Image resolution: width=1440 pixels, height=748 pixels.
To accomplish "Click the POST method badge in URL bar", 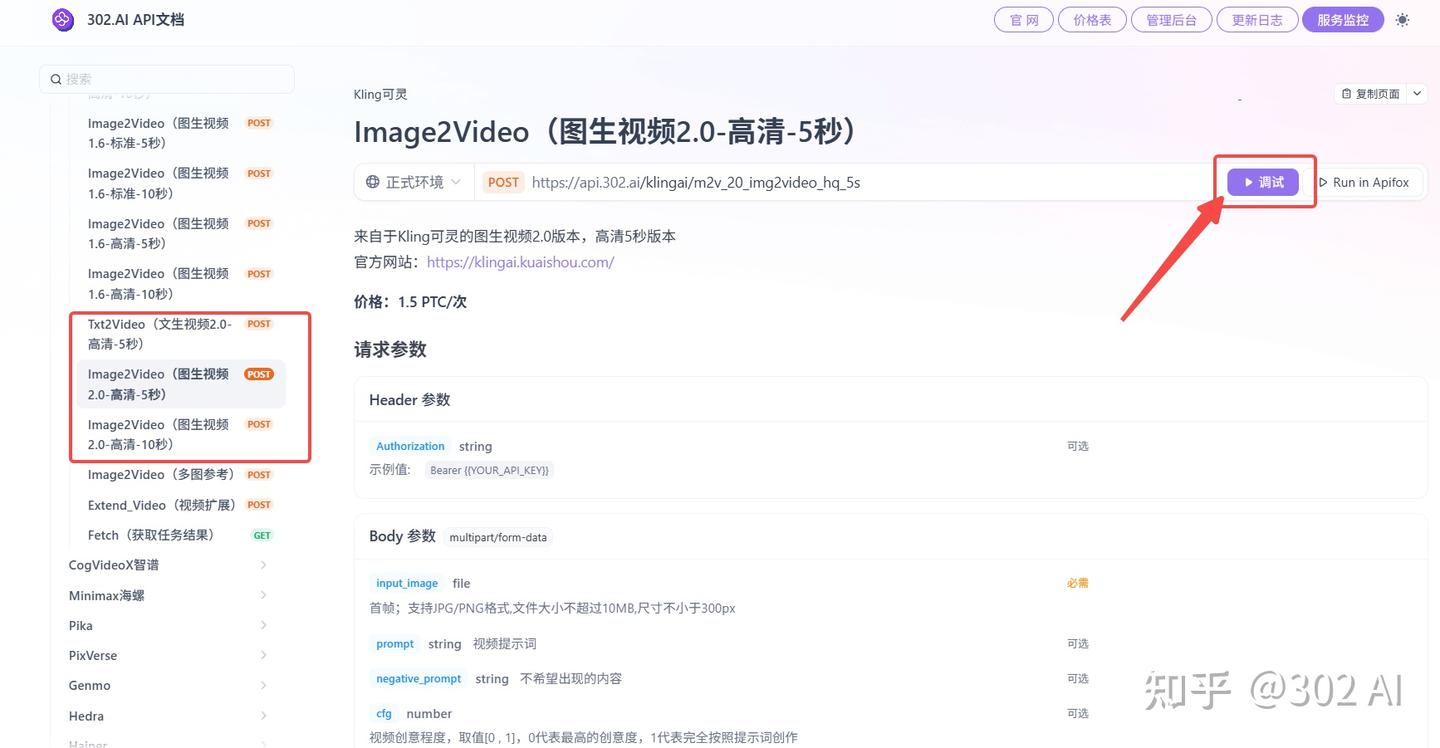I will click(x=503, y=182).
